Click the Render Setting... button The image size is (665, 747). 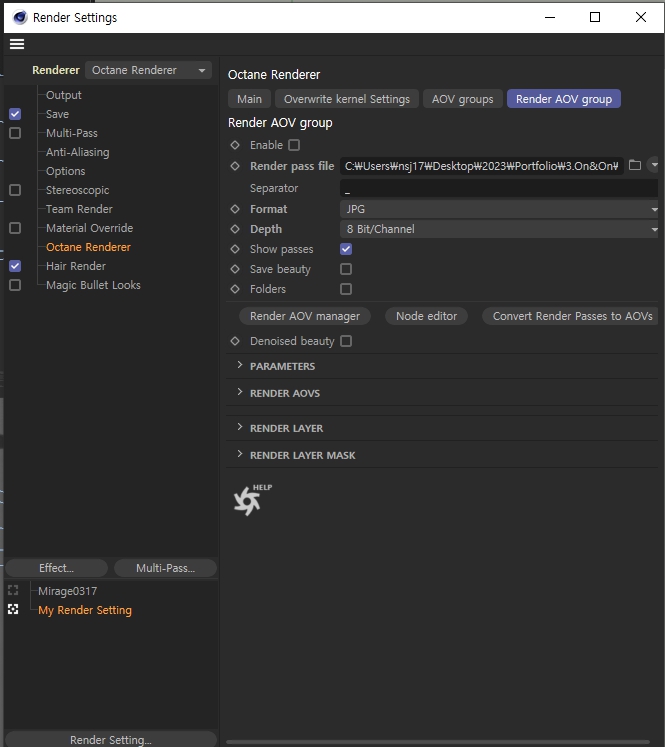(111, 739)
